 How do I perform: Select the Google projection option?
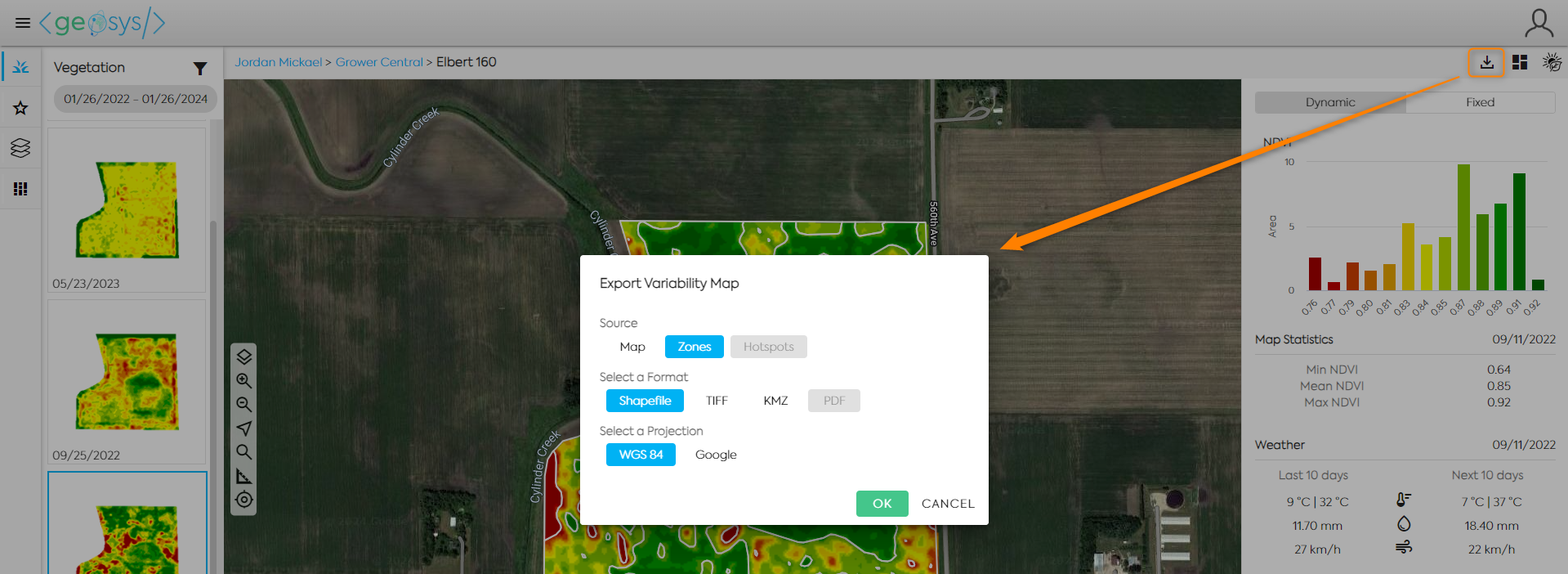(x=716, y=455)
